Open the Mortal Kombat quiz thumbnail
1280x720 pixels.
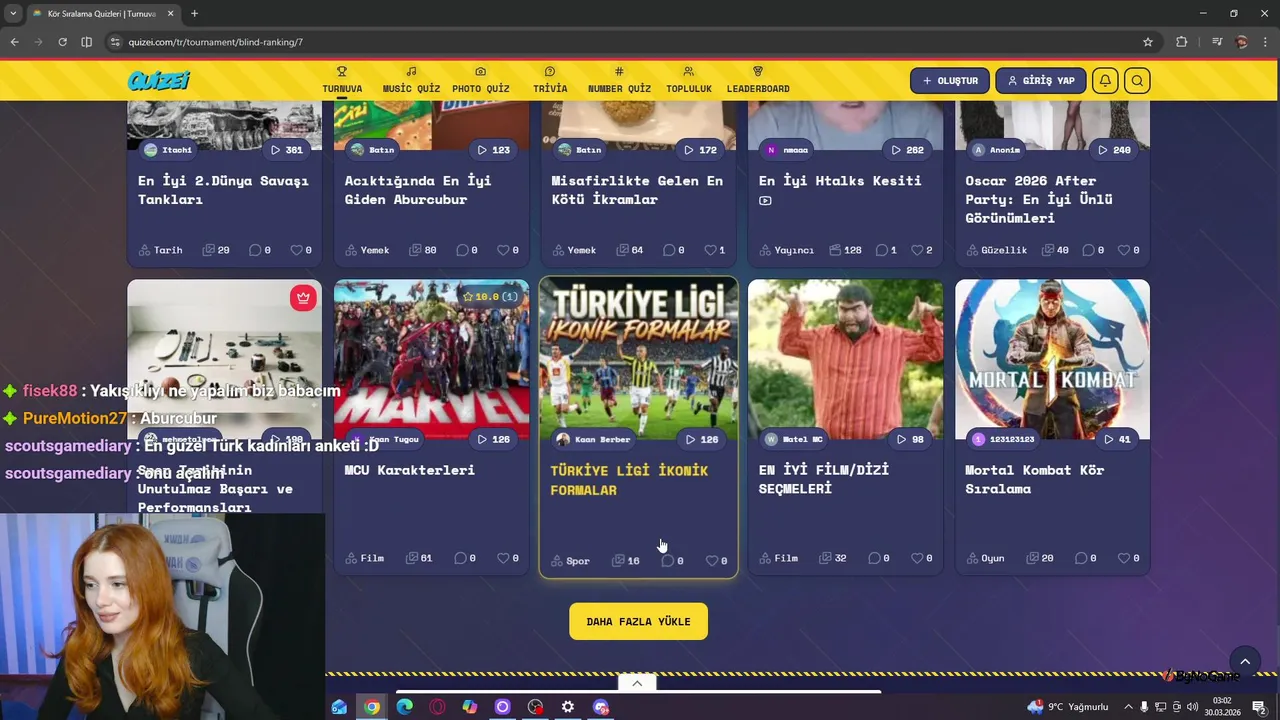click(1052, 359)
